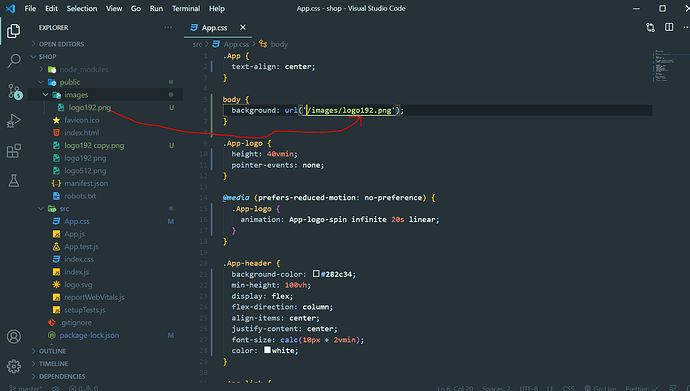Click src in the breadcrumb
The image size is (690, 391).
197,44
